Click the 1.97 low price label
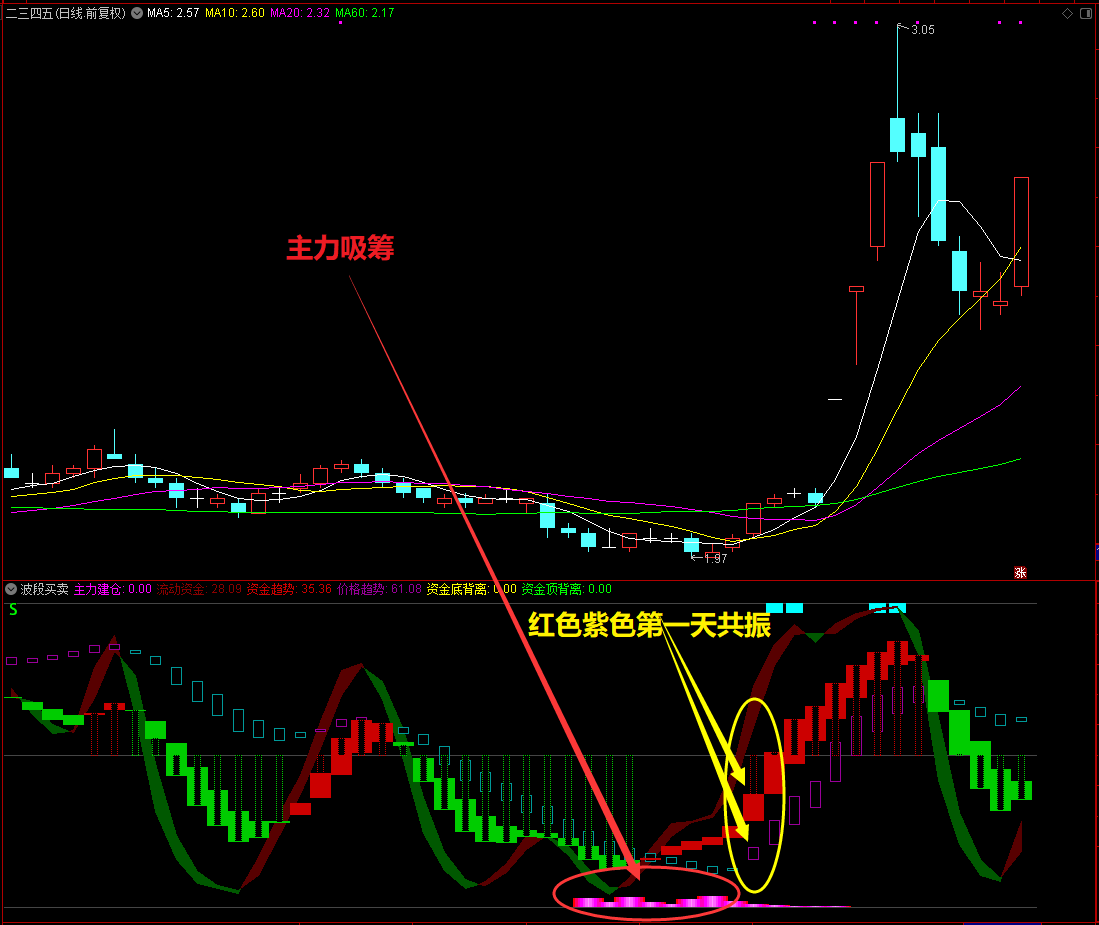Screen dimensions: 1099x925 pos(716,559)
